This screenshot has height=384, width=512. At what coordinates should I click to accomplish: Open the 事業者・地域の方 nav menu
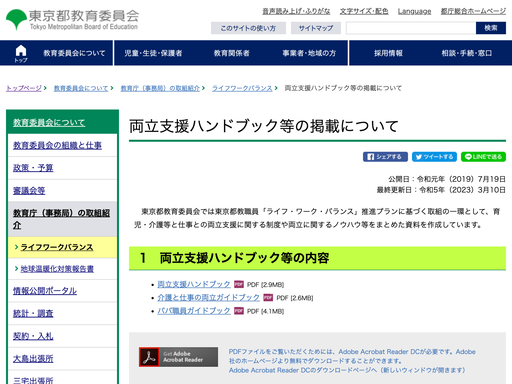tap(309, 53)
